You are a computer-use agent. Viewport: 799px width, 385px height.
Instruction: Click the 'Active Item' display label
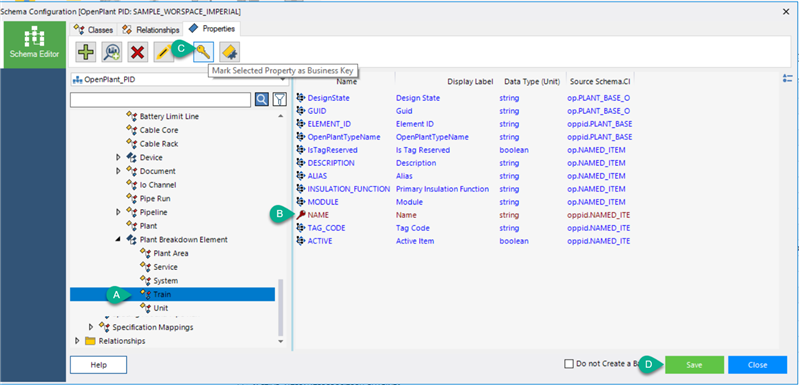[x=415, y=241]
